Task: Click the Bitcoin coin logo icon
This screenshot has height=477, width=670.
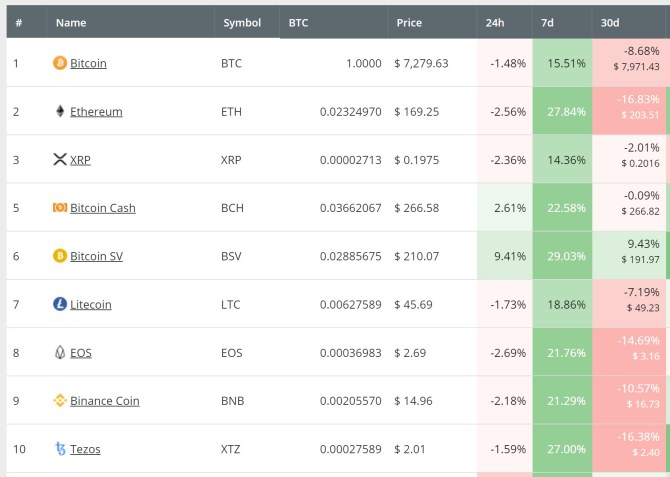Action: pos(60,63)
